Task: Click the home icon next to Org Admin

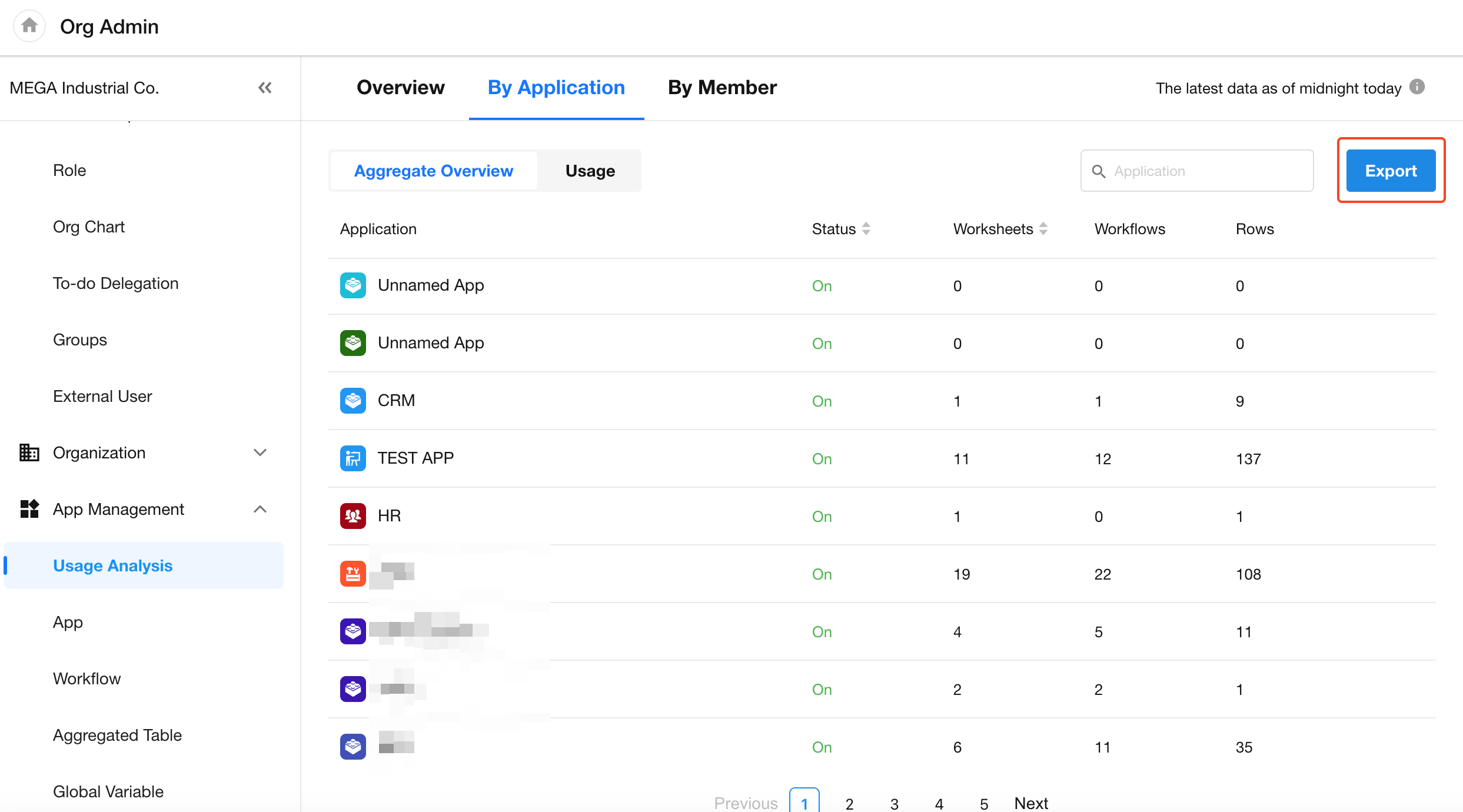Action: (29, 26)
